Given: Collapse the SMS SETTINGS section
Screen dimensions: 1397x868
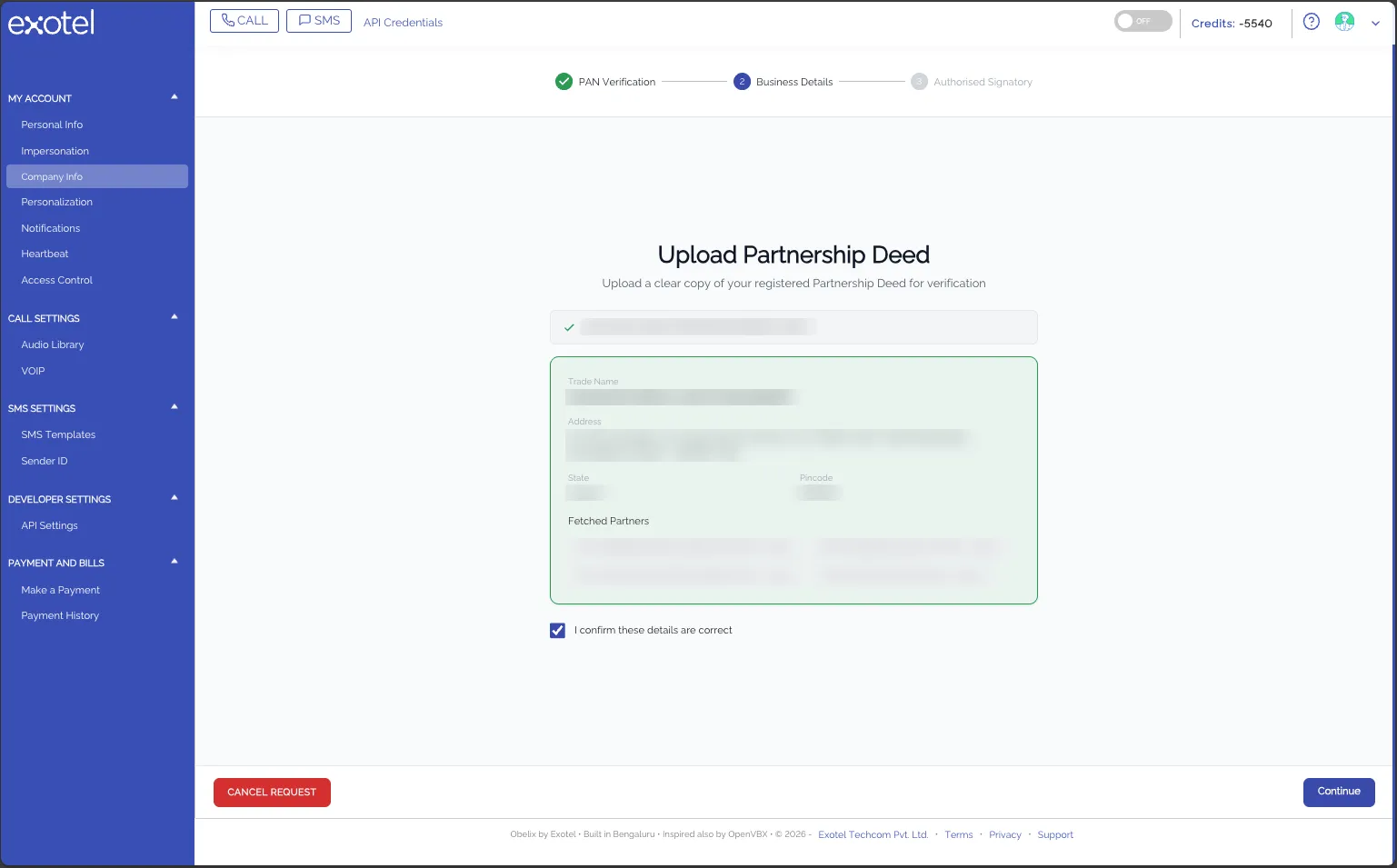Looking at the screenshot, I should coord(175,407).
